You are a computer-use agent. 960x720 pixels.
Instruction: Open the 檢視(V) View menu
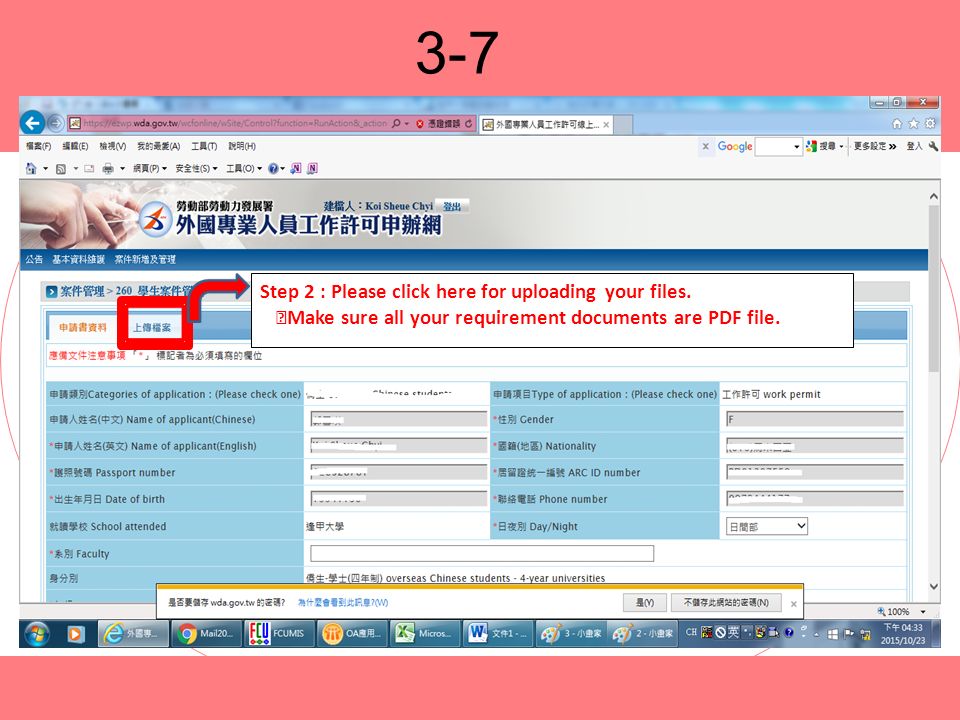(x=113, y=146)
